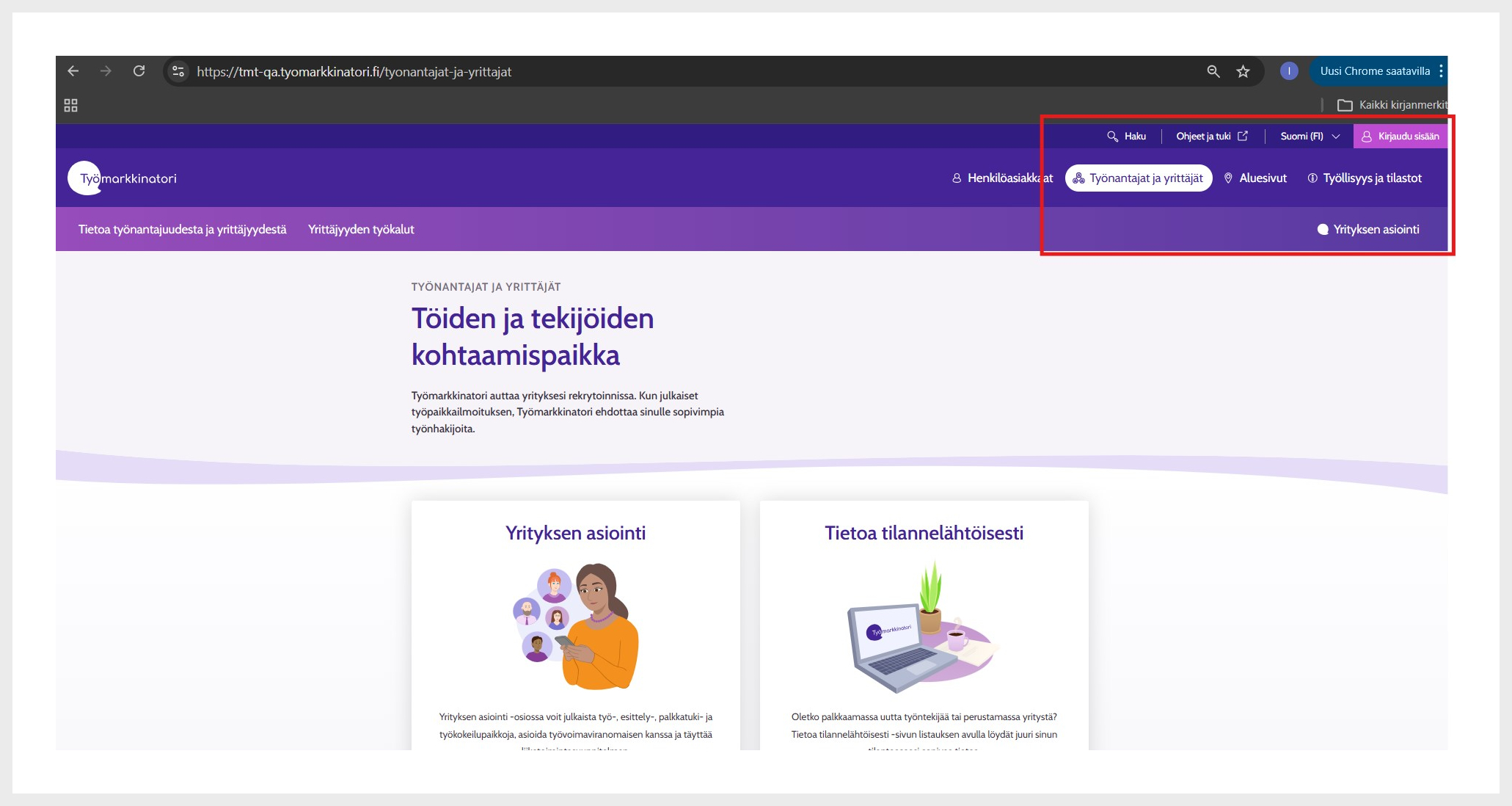
Task: Select Henkilöasiakkaat navigation item
Action: pyautogui.click(x=1002, y=178)
